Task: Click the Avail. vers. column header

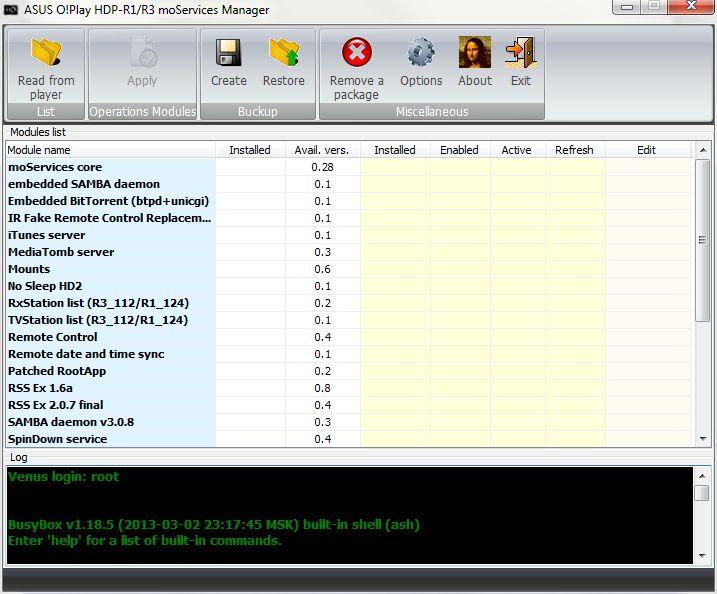Action: [322, 150]
